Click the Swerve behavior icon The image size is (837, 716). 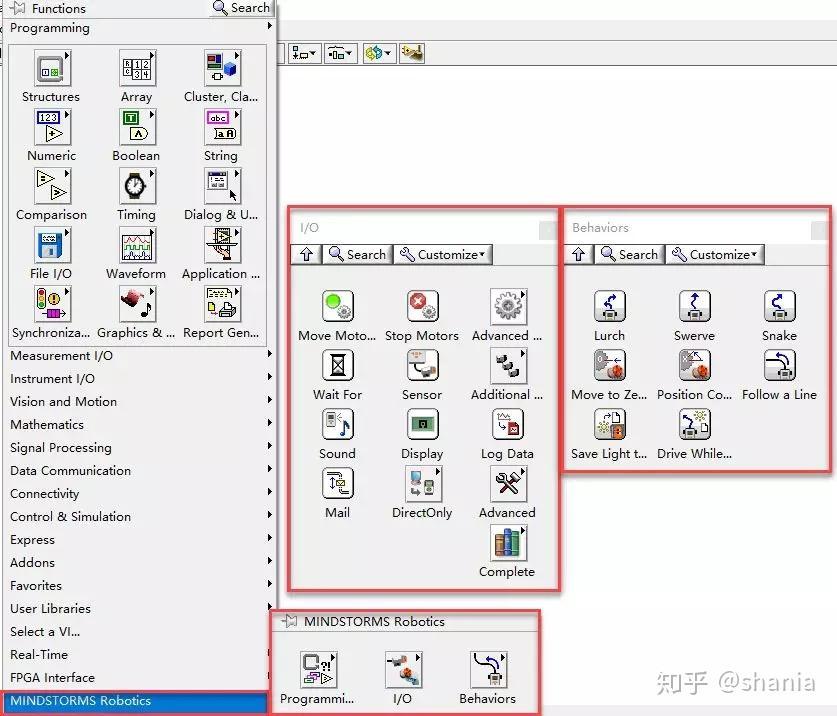(694, 307)
